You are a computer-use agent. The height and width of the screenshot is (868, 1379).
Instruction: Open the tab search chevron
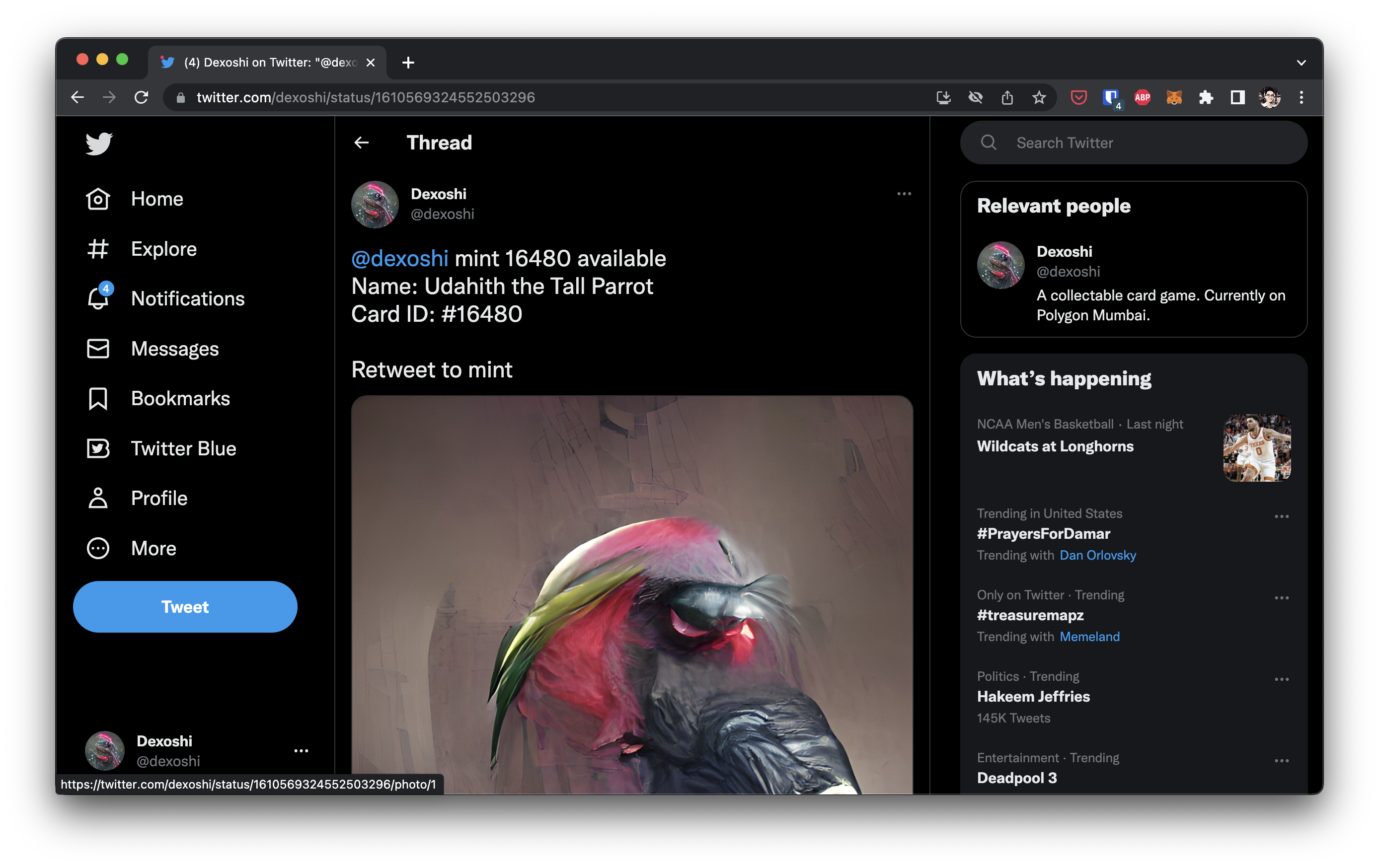1301,63
